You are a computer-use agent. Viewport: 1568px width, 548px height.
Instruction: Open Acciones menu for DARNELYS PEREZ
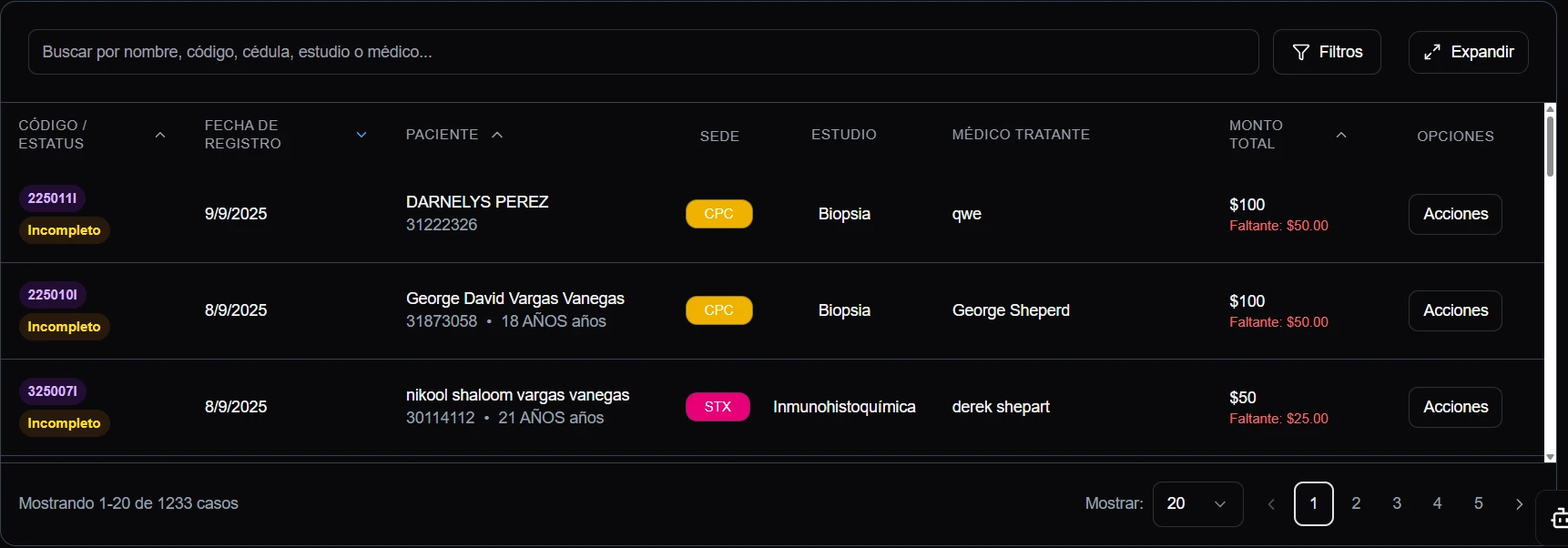coord(1455,214)
